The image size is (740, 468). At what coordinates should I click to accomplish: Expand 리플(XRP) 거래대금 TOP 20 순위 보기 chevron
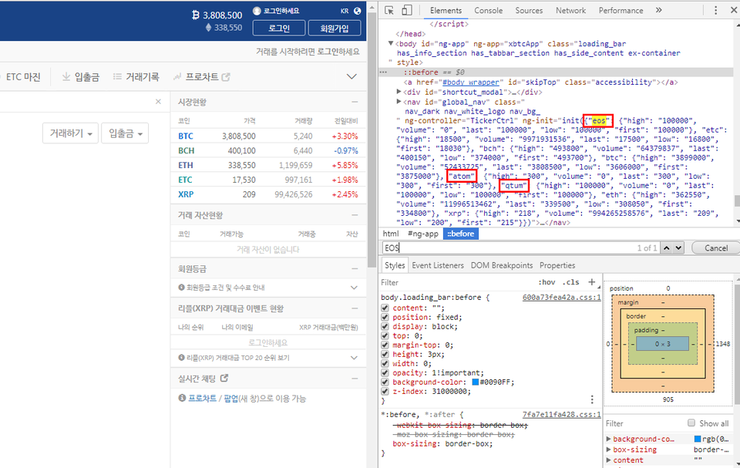pos(354,358)
